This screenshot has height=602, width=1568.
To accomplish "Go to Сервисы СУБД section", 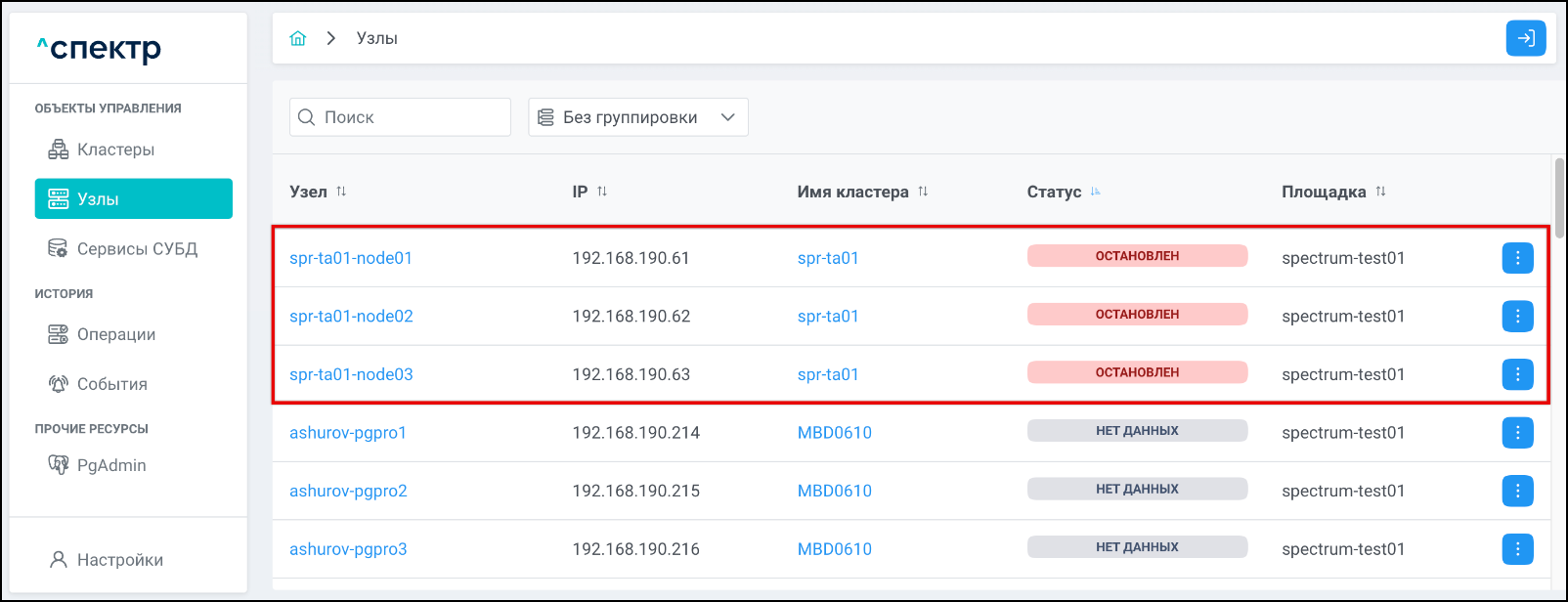I will click(137, 249).
